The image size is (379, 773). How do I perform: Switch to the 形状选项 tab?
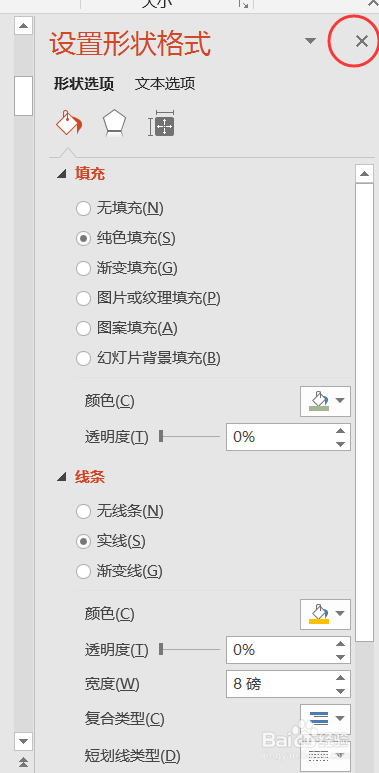pyautogui.click(x=84, y=84)
